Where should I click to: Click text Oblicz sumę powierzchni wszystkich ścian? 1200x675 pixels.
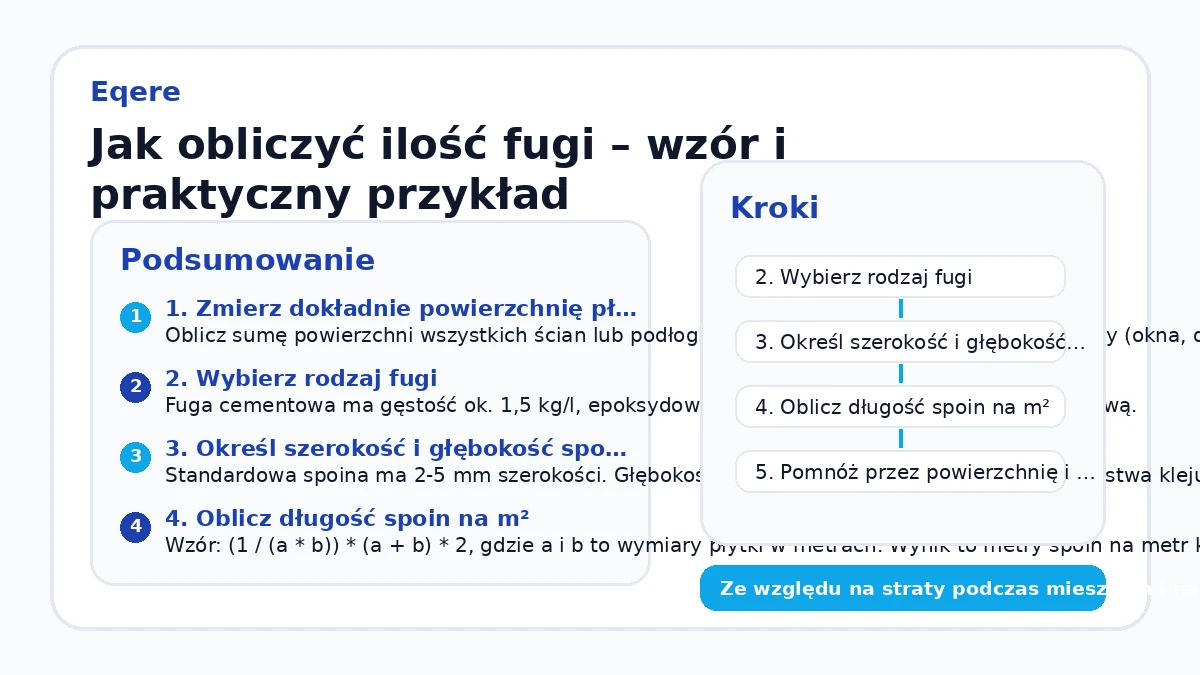(432, 335)
